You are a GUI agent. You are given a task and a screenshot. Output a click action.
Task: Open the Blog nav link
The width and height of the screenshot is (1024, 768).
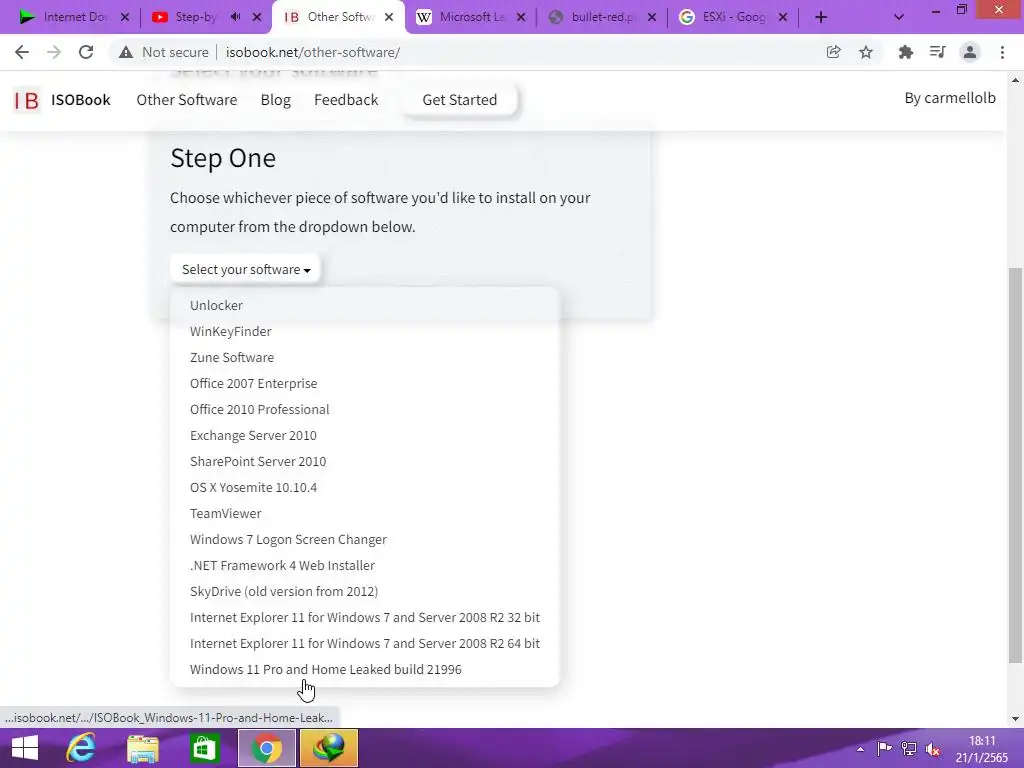coord(276,100)
